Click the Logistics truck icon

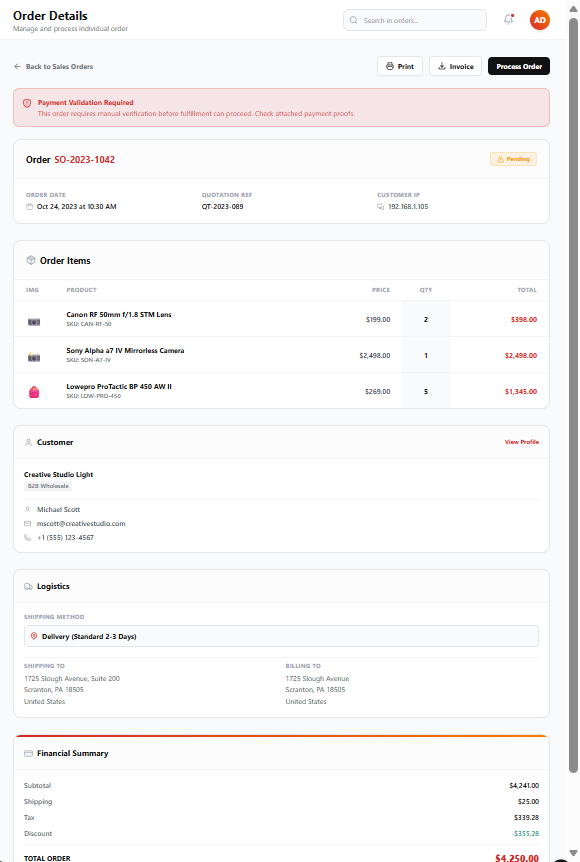click(29, 587)
